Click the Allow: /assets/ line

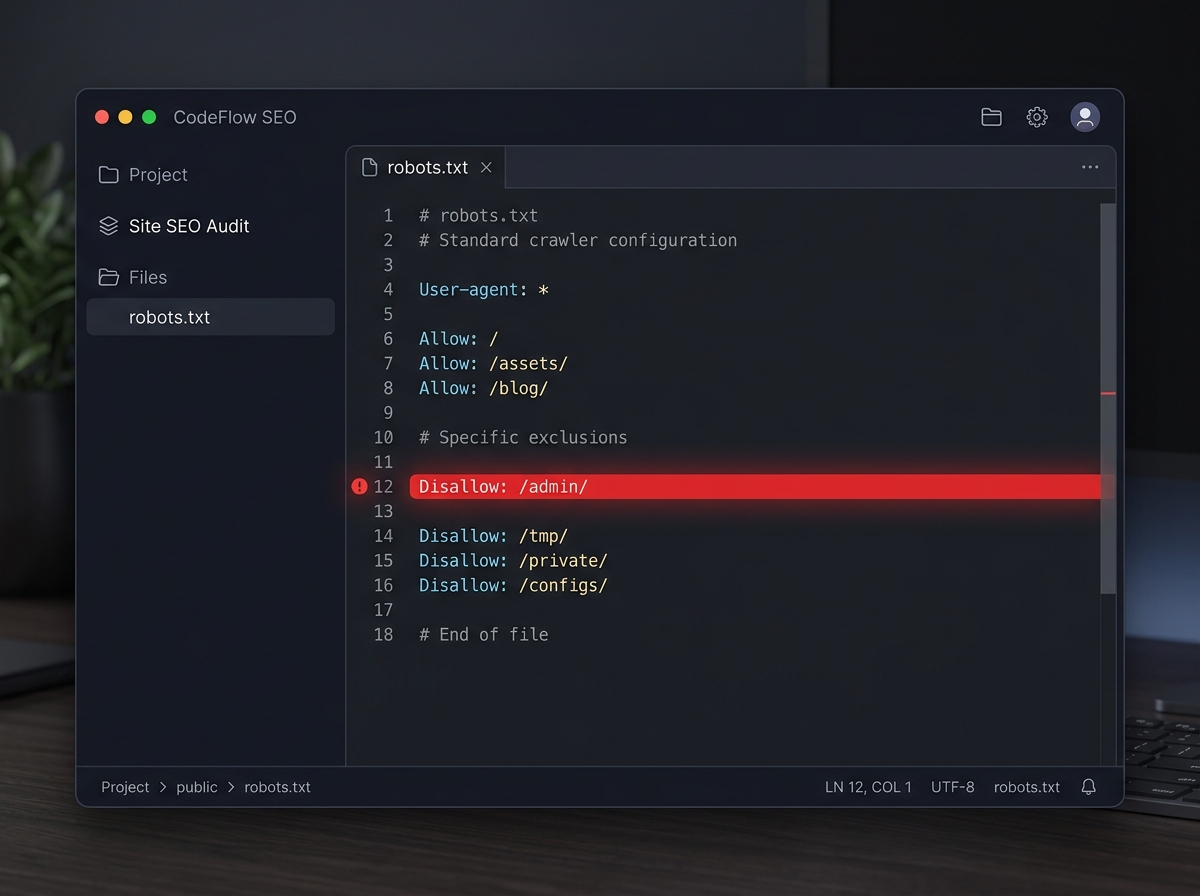coord(493,363)
